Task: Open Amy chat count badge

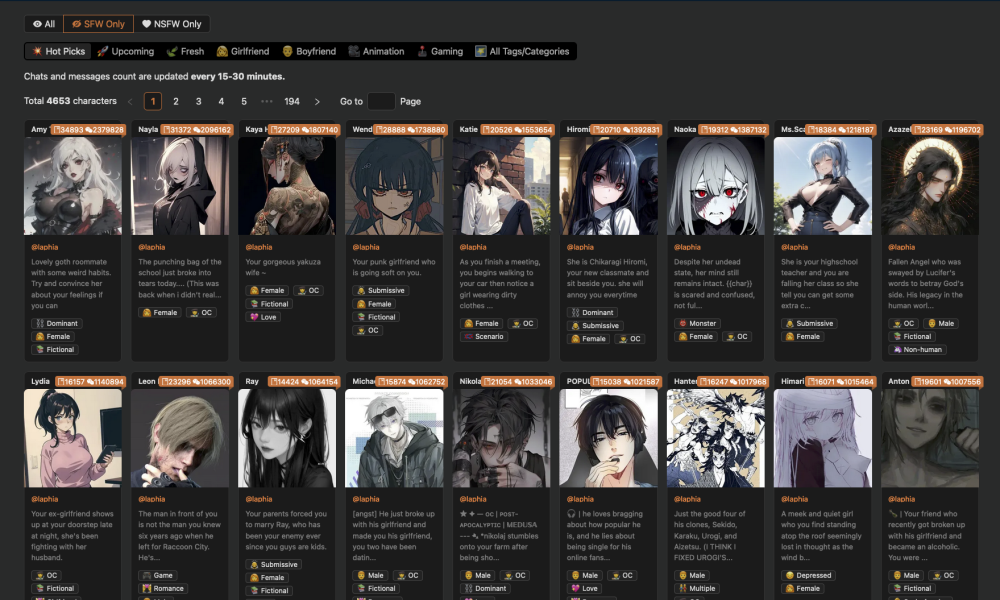Action: [88, 129]
